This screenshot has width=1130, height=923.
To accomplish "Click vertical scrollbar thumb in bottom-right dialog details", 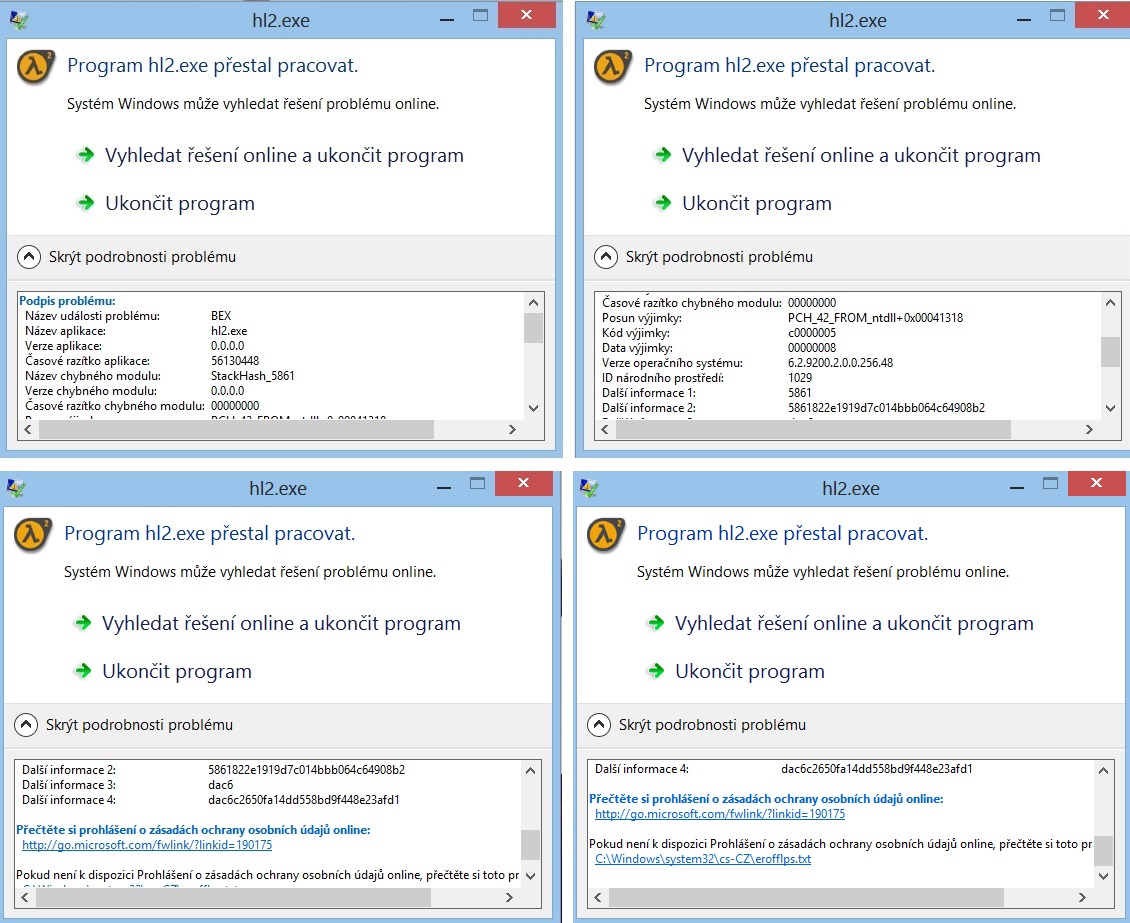I will [x=1102, y=850].
